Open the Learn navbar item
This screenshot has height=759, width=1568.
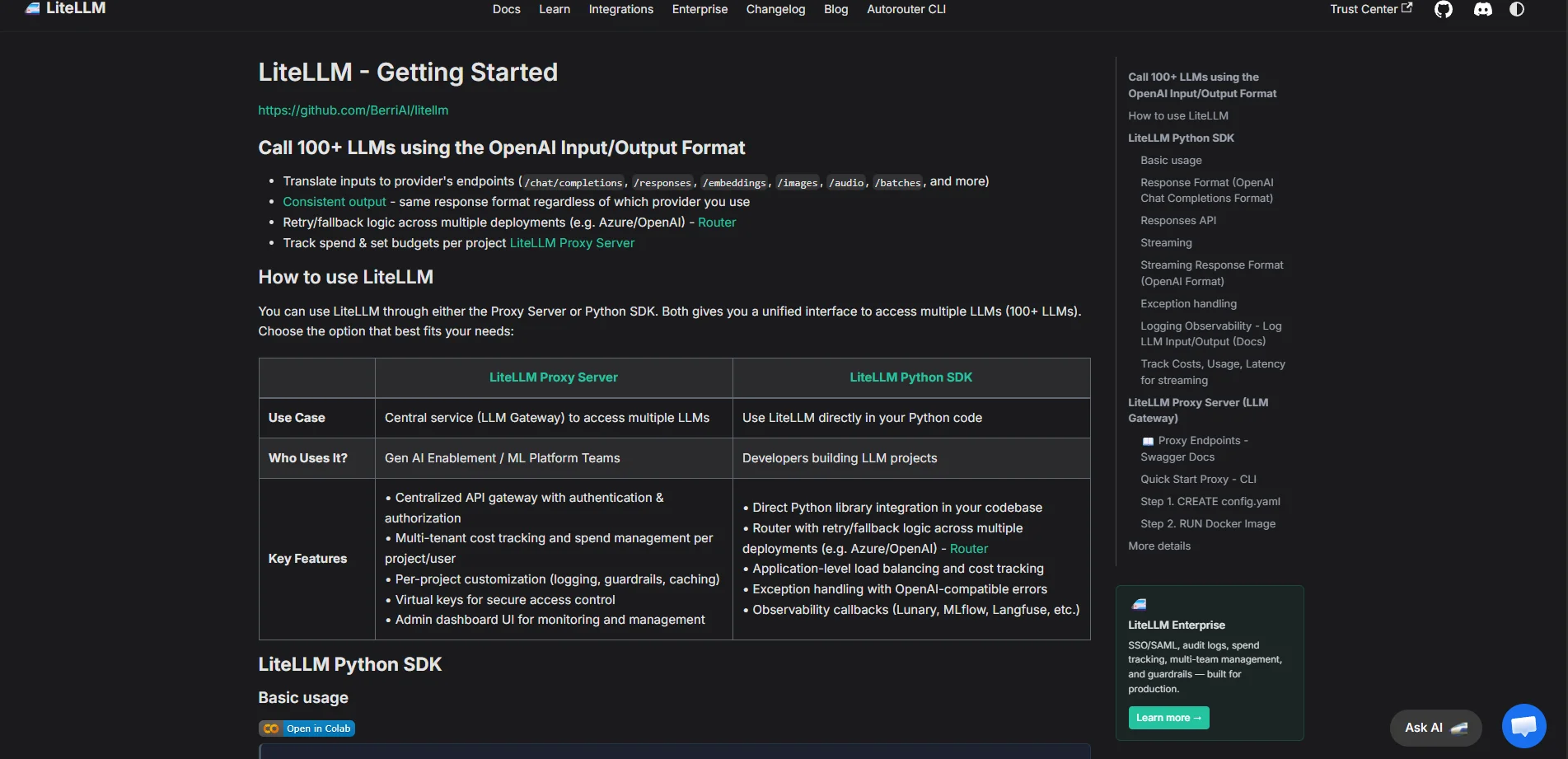pyautogui.click(x=555, y=9)
